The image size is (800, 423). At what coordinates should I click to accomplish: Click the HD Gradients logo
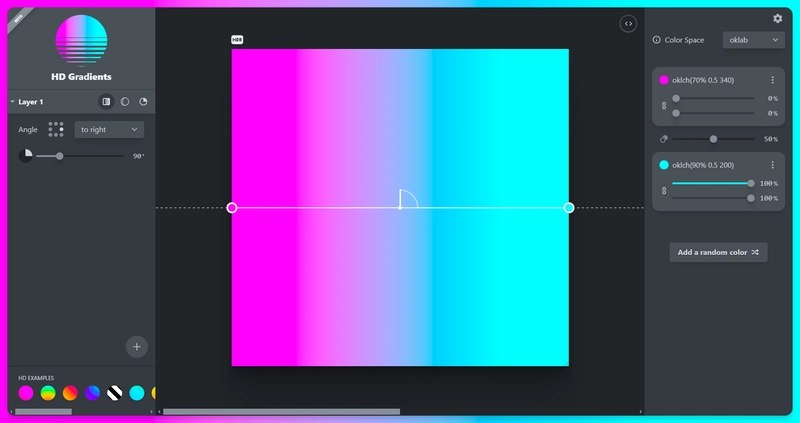coord(81,41)
